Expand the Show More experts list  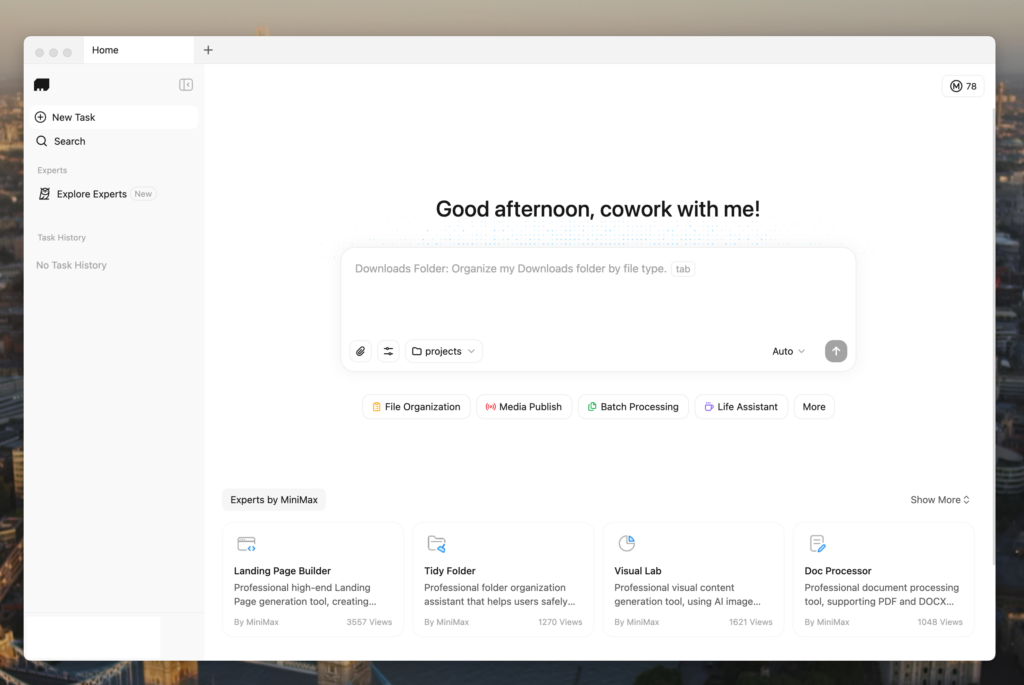(x=940, y=500)
